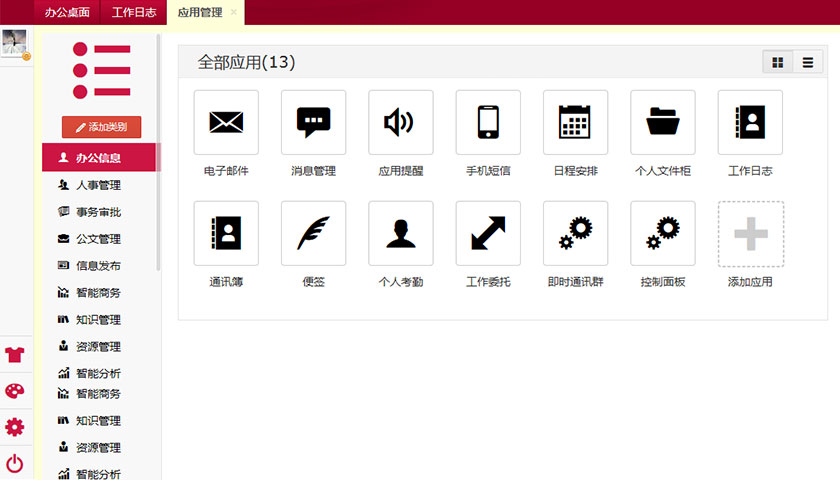Switch to 工作日志 tab at top

(x=134, y=12)
